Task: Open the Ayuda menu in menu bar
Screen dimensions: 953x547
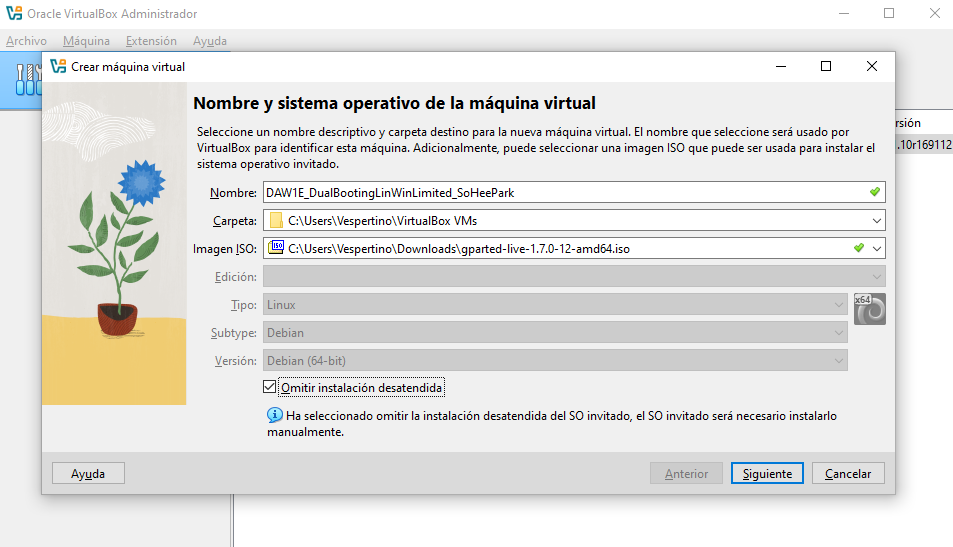Action: [210, 41]
